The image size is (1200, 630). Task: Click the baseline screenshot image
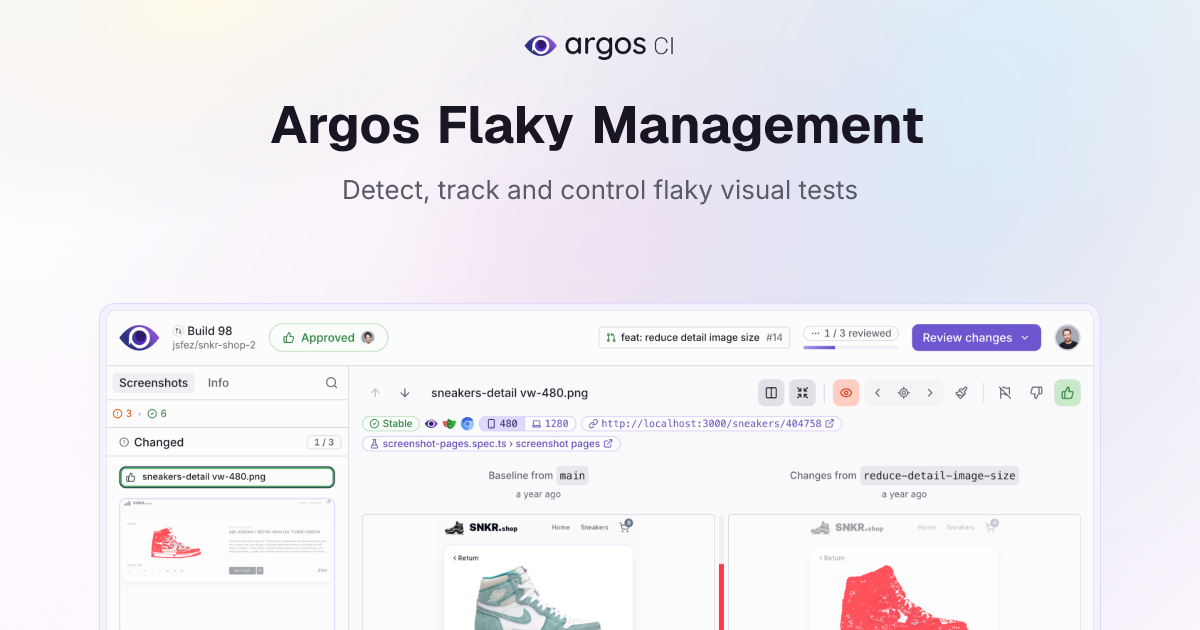tap(538, 572)
